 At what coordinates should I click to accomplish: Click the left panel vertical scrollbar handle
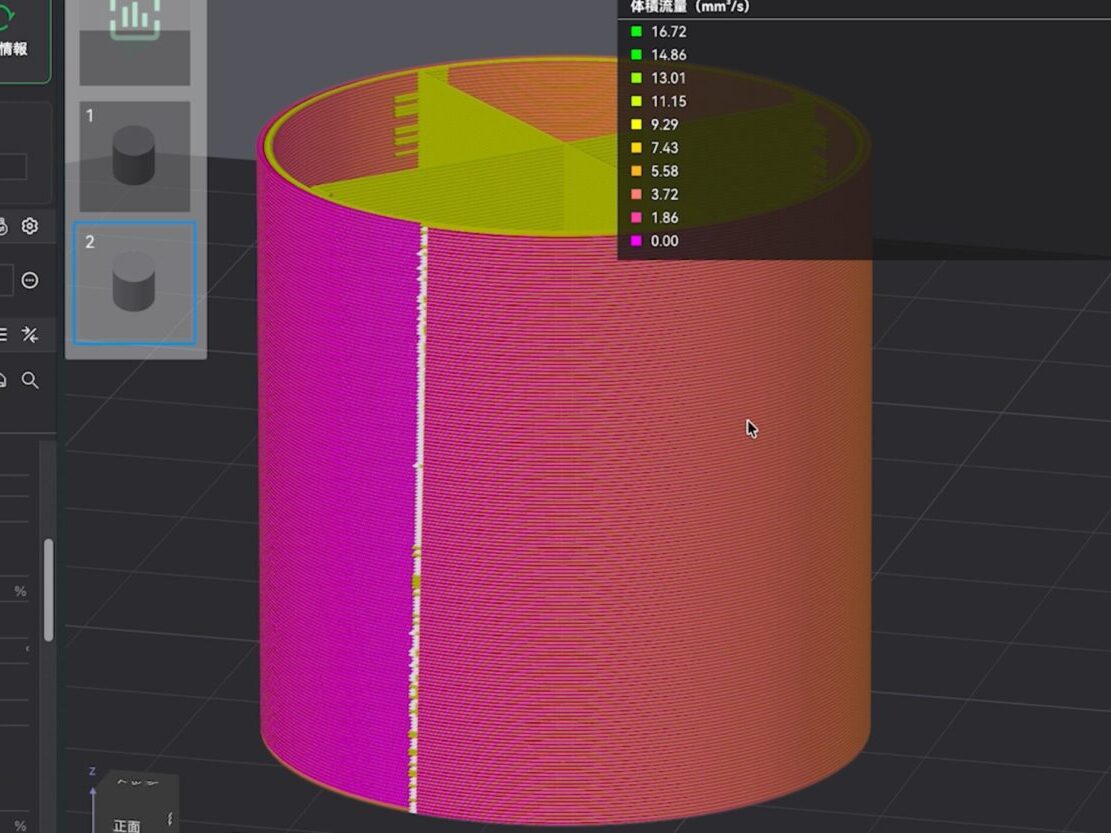(48, 590)
